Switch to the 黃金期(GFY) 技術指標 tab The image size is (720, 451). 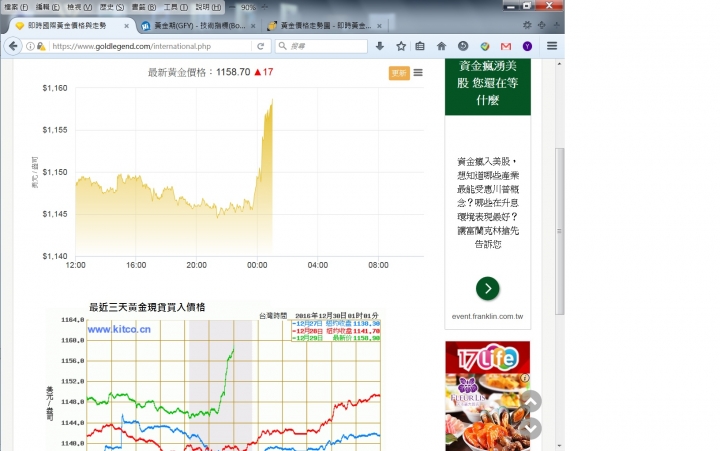coord(197,26)
